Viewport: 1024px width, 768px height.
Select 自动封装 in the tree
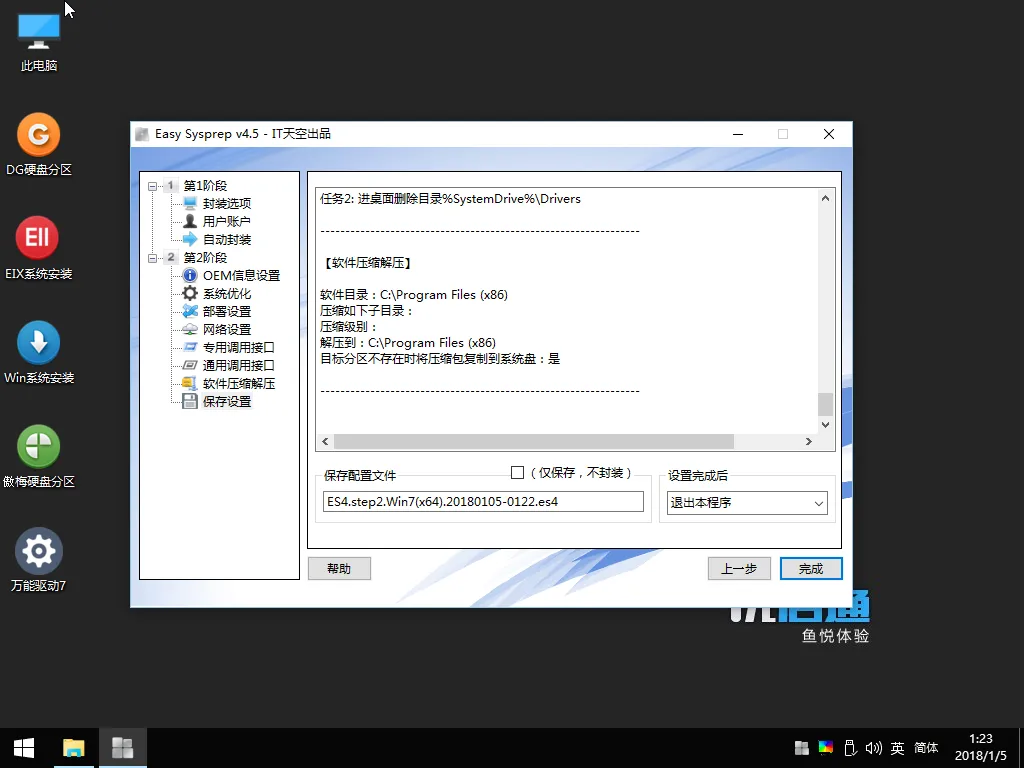click(227, 240)
